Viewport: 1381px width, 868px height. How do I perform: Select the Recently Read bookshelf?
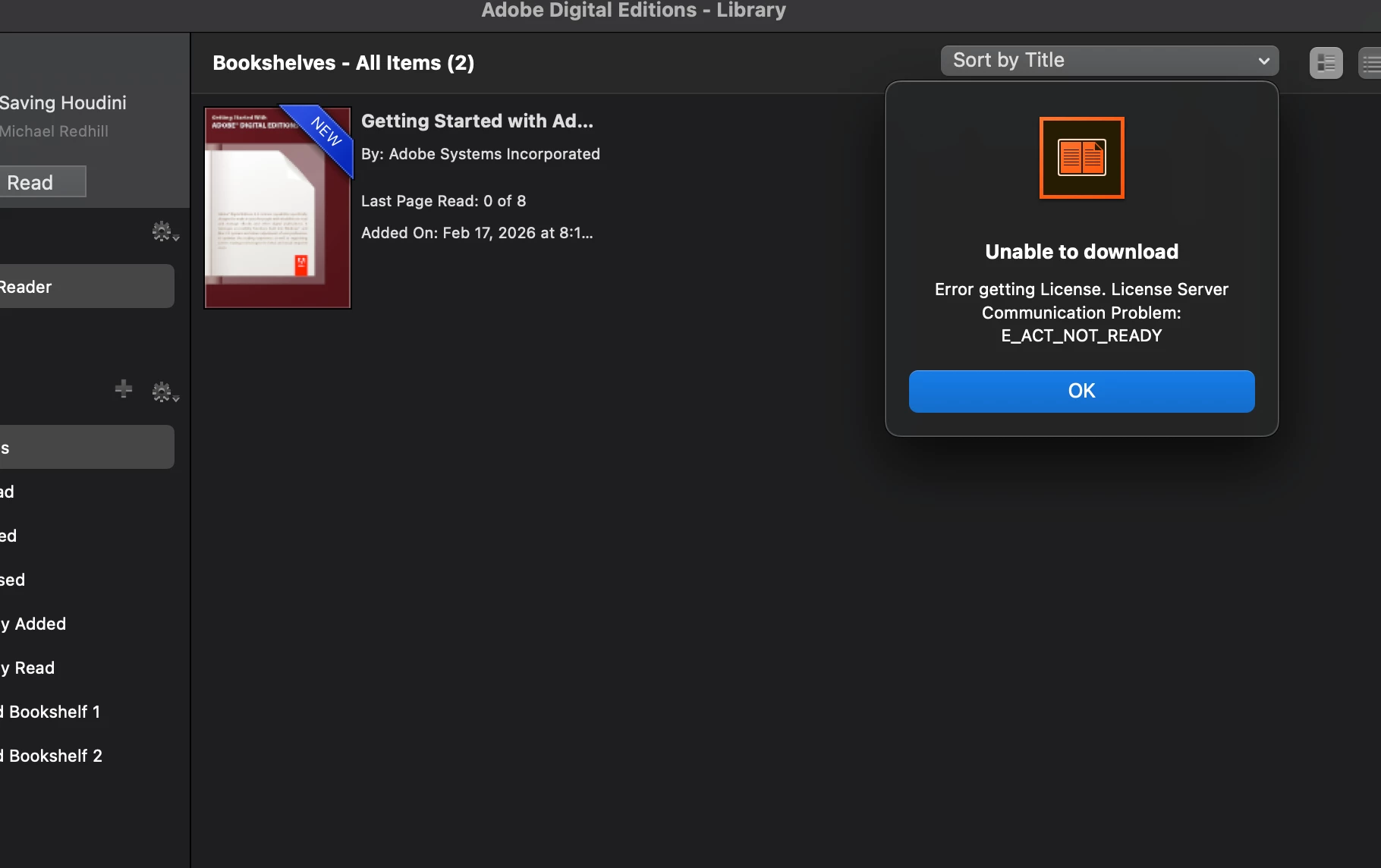[27, 668]
